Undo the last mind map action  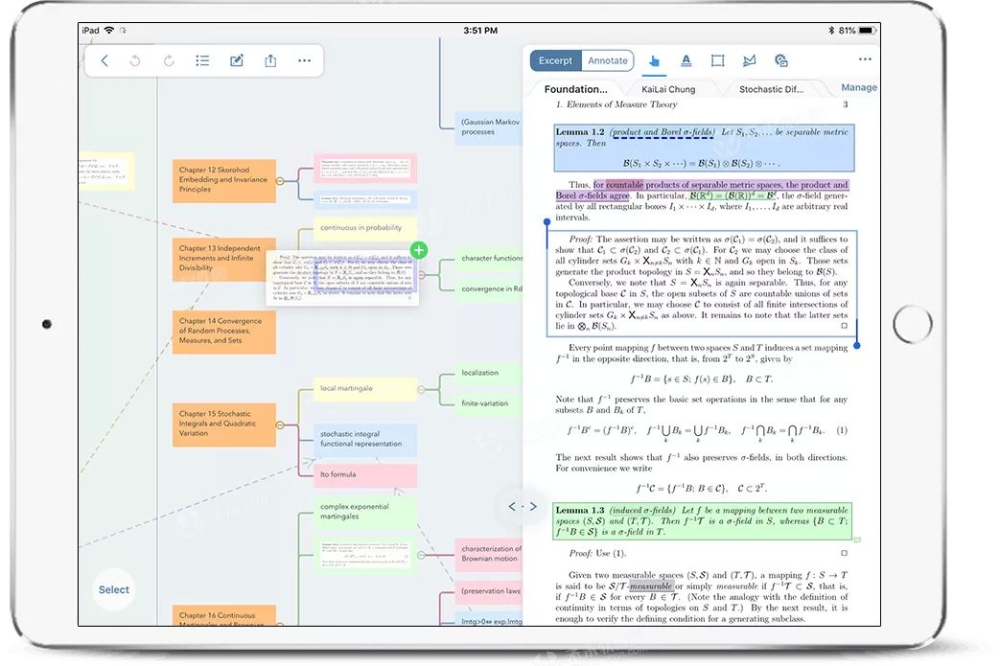(x=135, y=61)
